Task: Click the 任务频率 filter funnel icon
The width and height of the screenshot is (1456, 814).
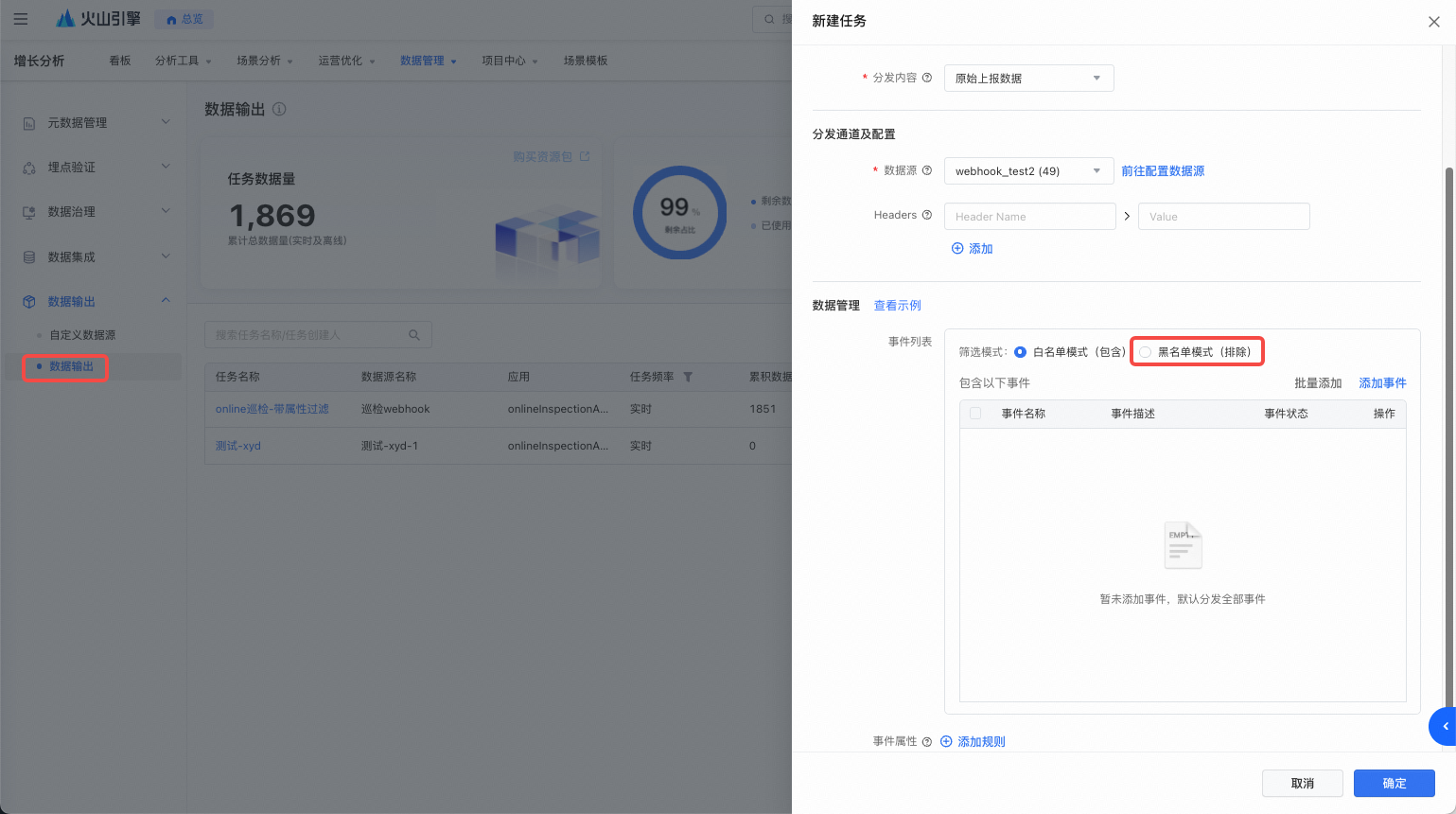Action: point(689,377)
